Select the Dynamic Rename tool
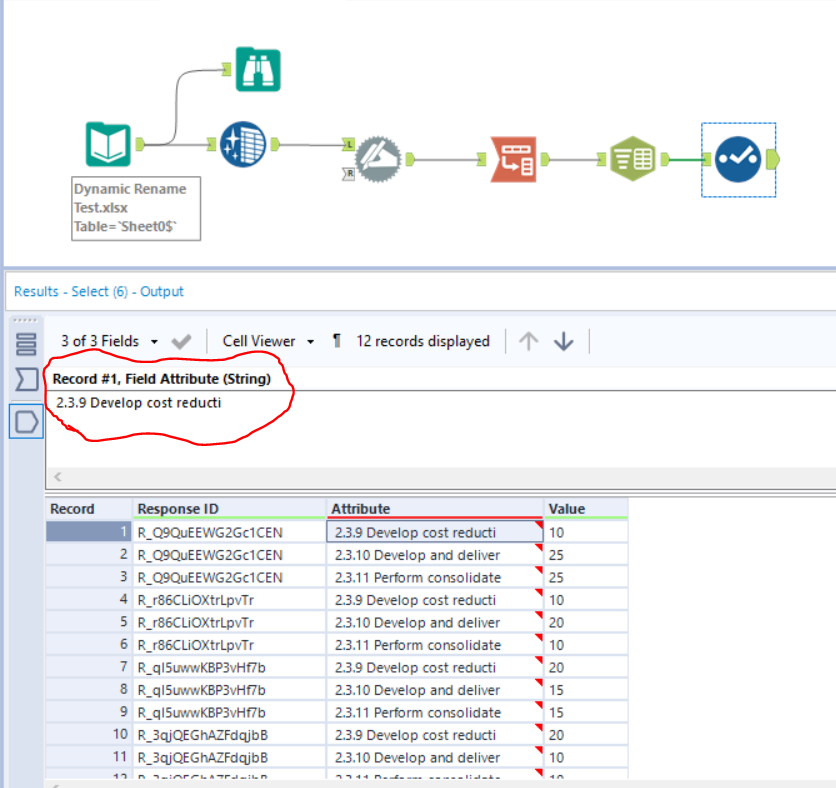This screenshot has height=788, width=836. click(378, 159)
